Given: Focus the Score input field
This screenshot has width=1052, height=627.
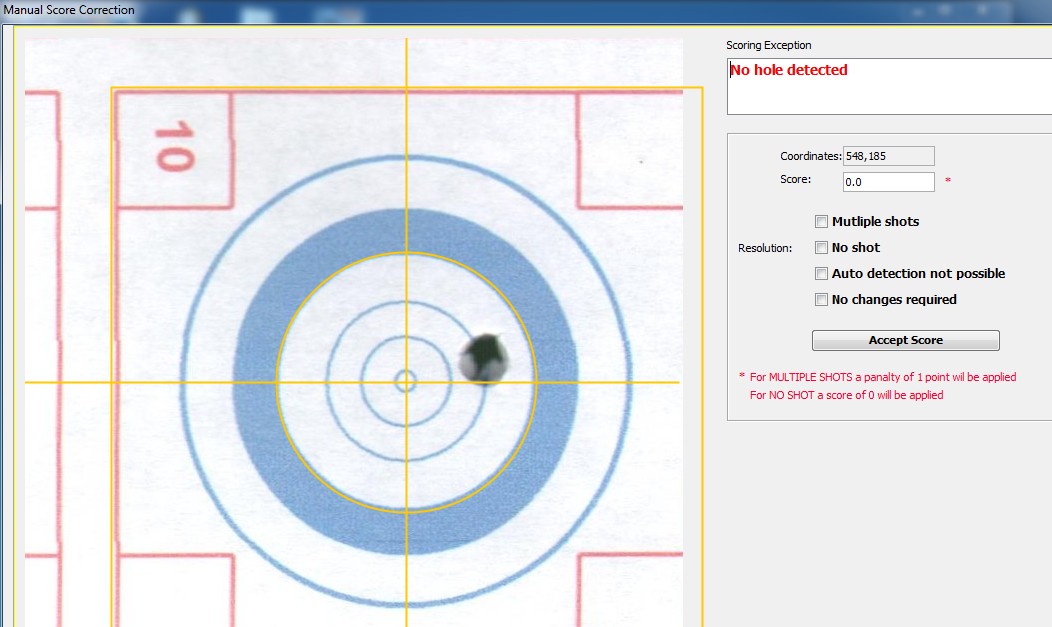Looking at the screenshot, I should (x=888, y=182).
